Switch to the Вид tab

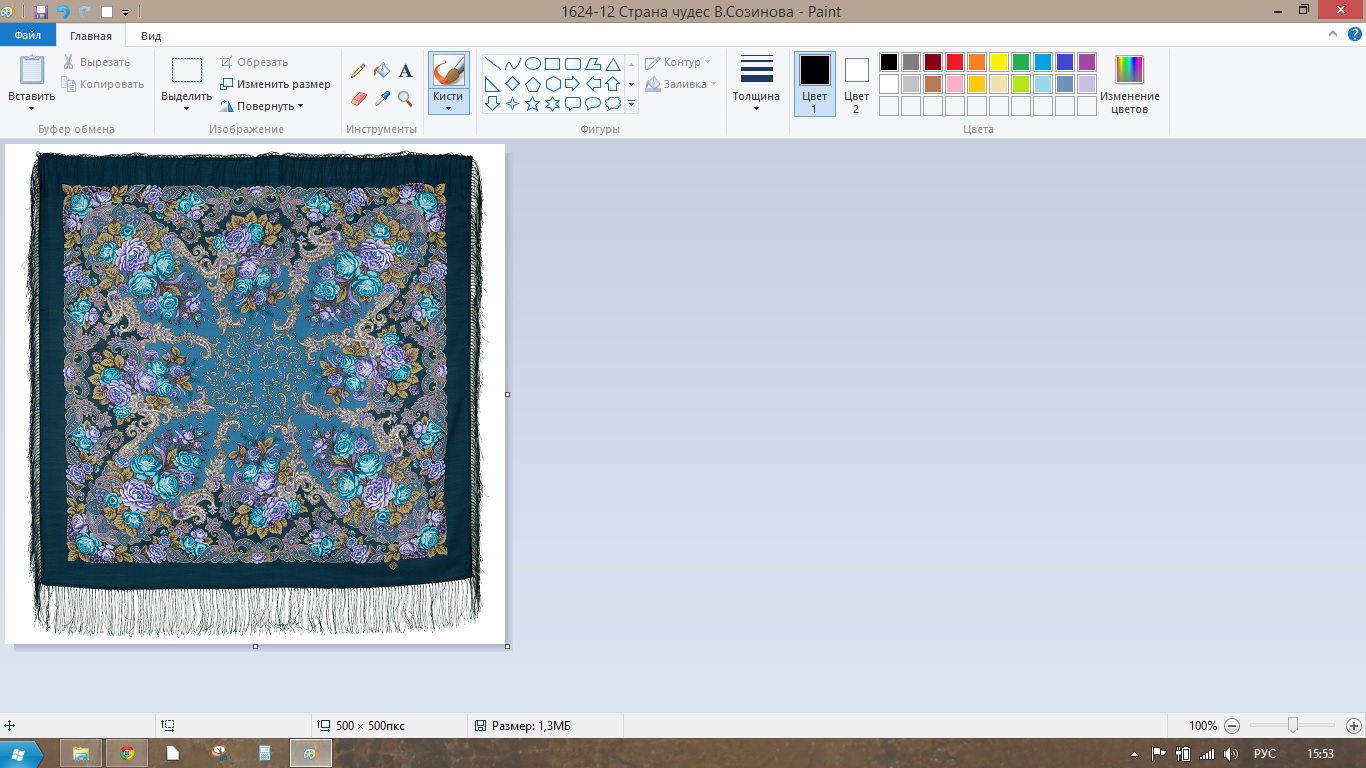point(151,36)
